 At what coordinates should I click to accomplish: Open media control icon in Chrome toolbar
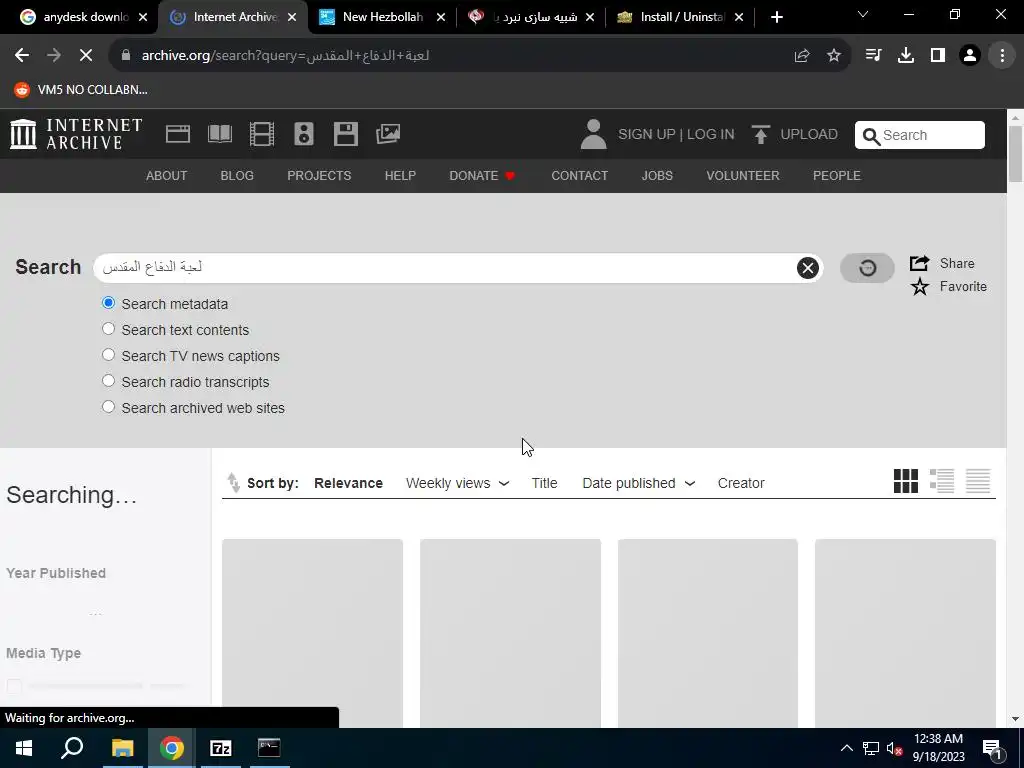point(874,56)
